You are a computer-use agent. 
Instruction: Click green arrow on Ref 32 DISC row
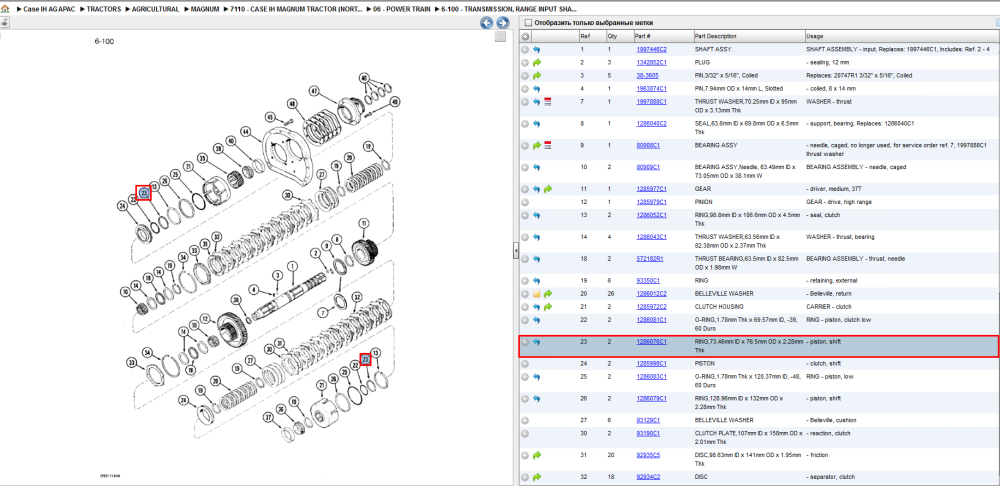(x=536, y=477)
